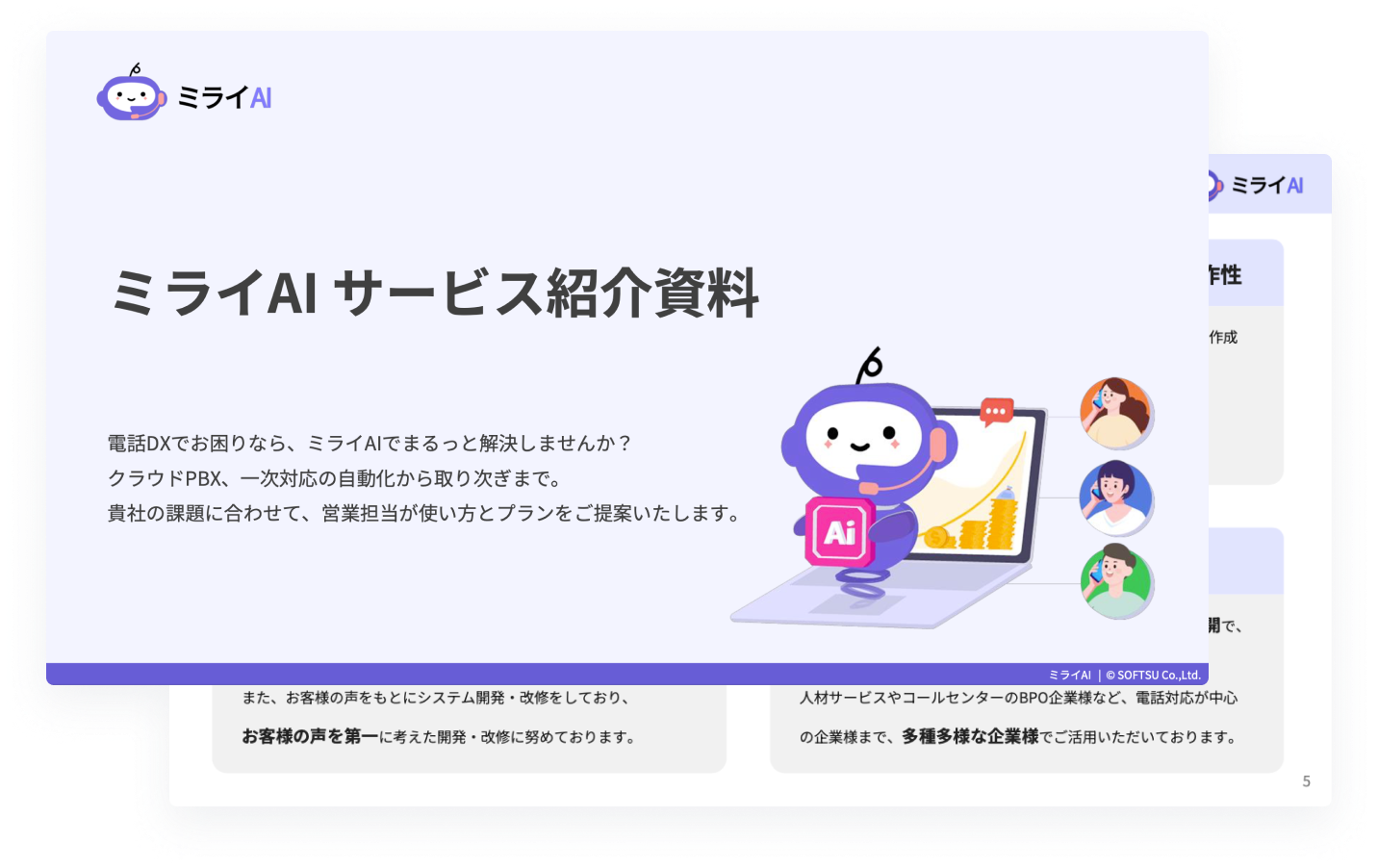Click the text 作成 on the back slide
The width and height of the screenshot is (1378, 868).
[x=1223, y=337]
